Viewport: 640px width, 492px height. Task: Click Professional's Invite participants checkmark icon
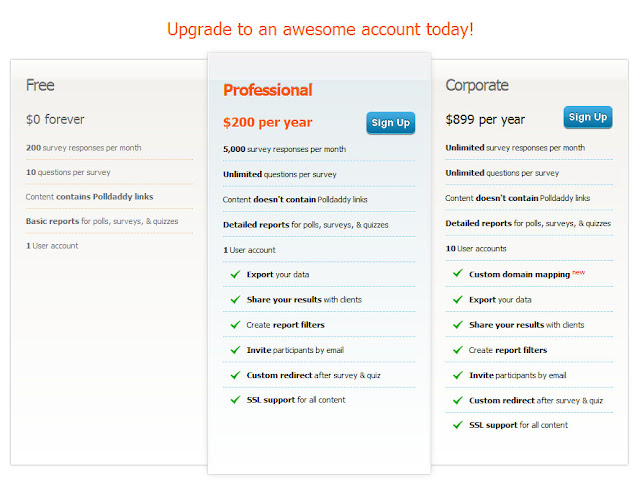coord(235,350)
